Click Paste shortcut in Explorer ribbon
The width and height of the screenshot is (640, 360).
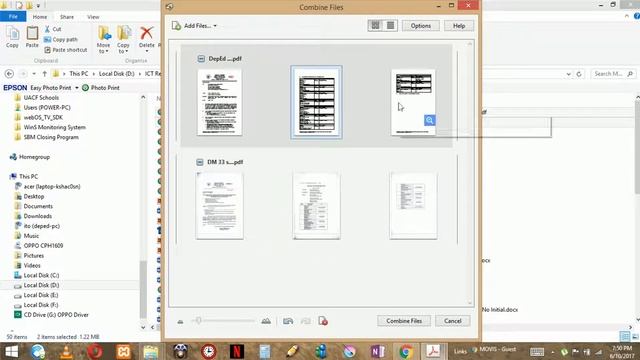(x=66, y=50)
